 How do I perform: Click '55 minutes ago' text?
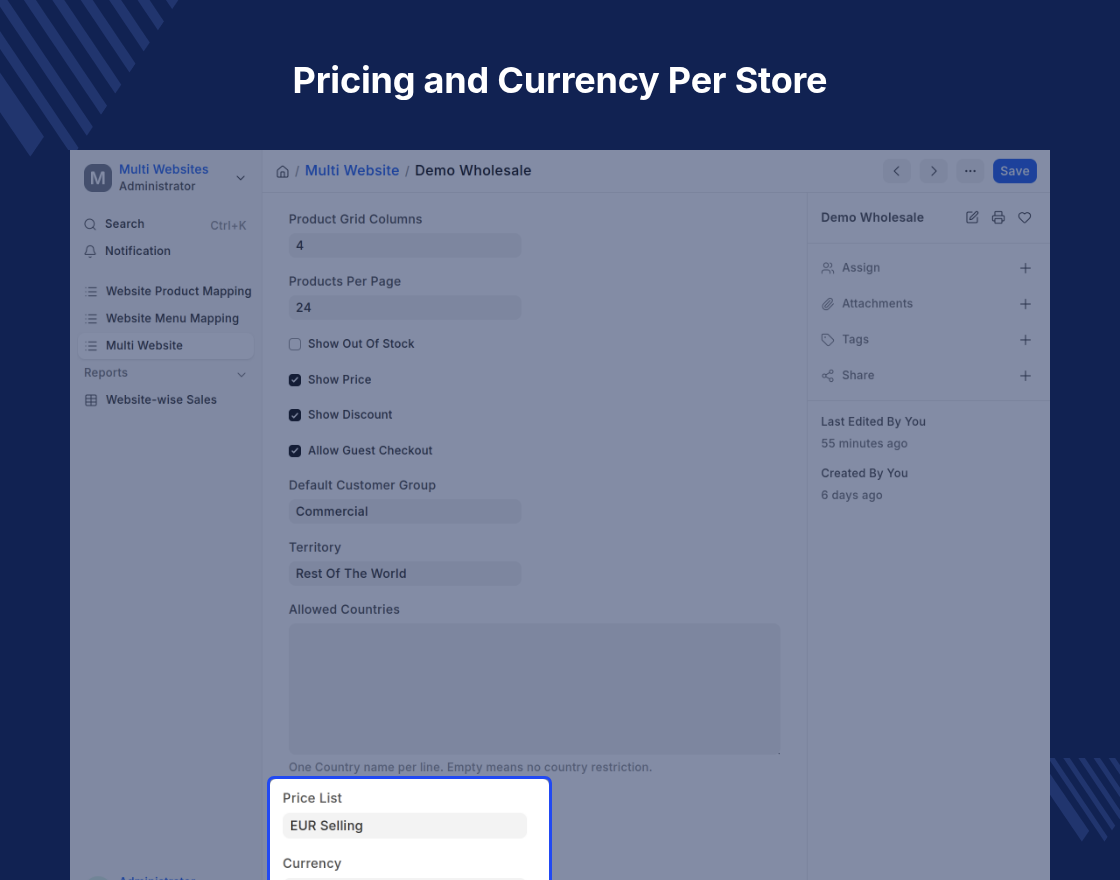click(x=864, y=444)
